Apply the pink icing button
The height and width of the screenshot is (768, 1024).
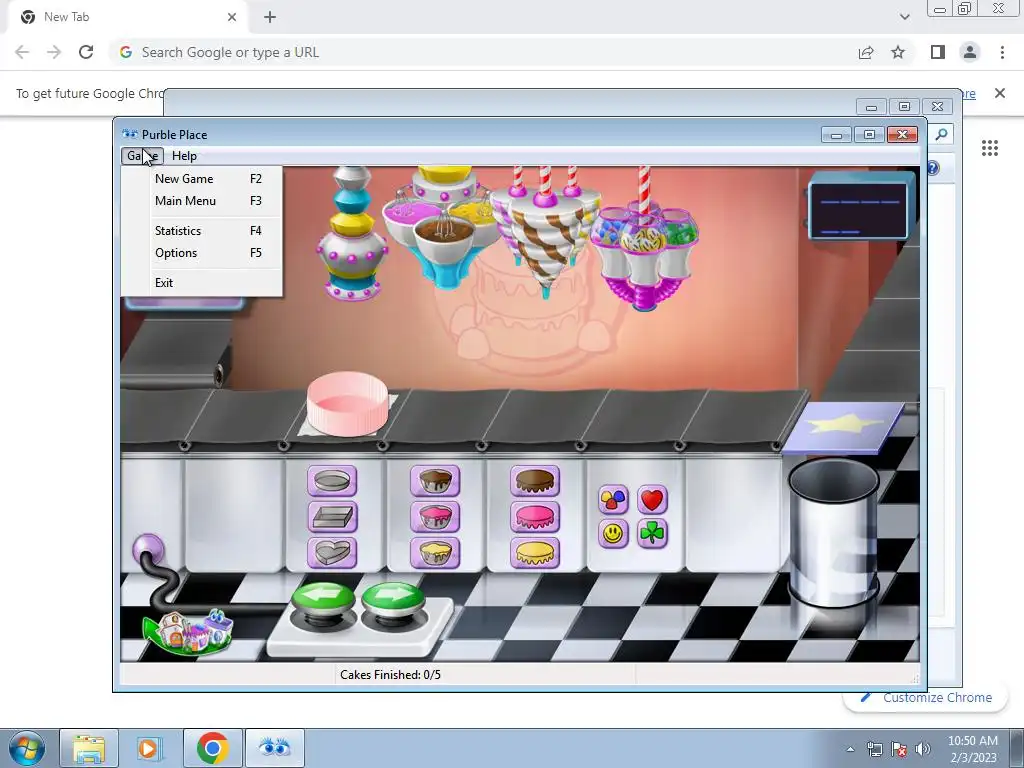pos(535,517)
